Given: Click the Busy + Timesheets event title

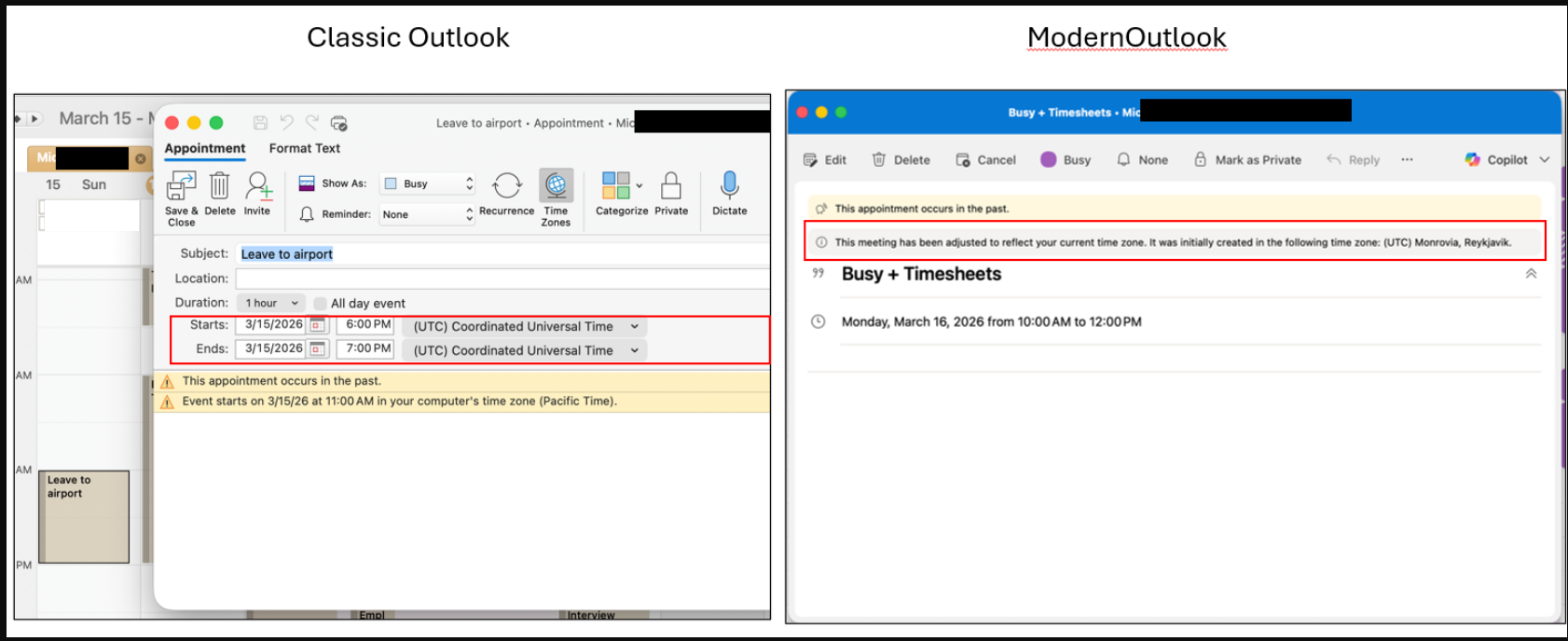Looking at the screenshot, I should pos(921,274).
